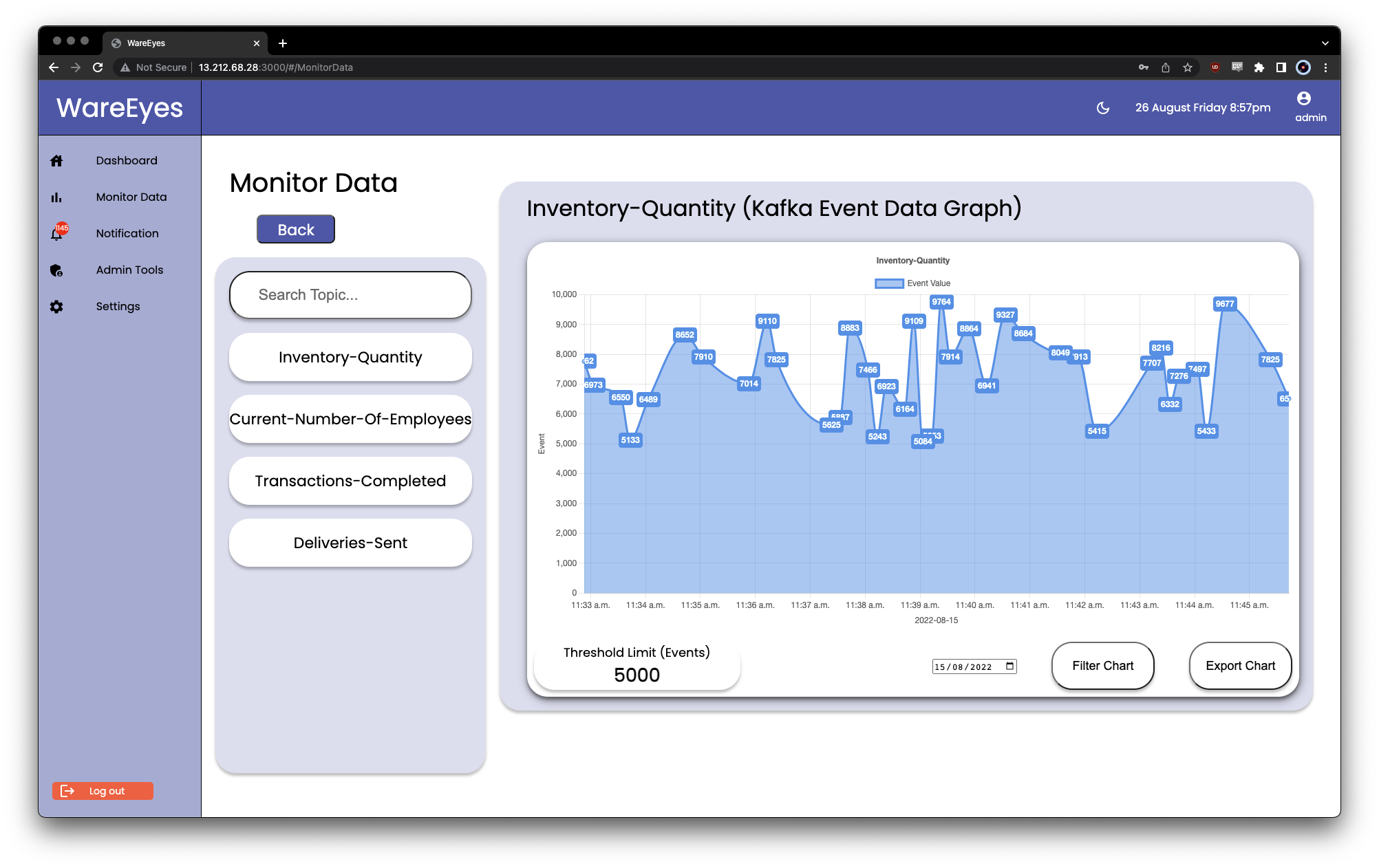Viewport: 1379px width, 868px height.
Task: Toggle dark mode with the moon icon
Action: click(1102, 108)
